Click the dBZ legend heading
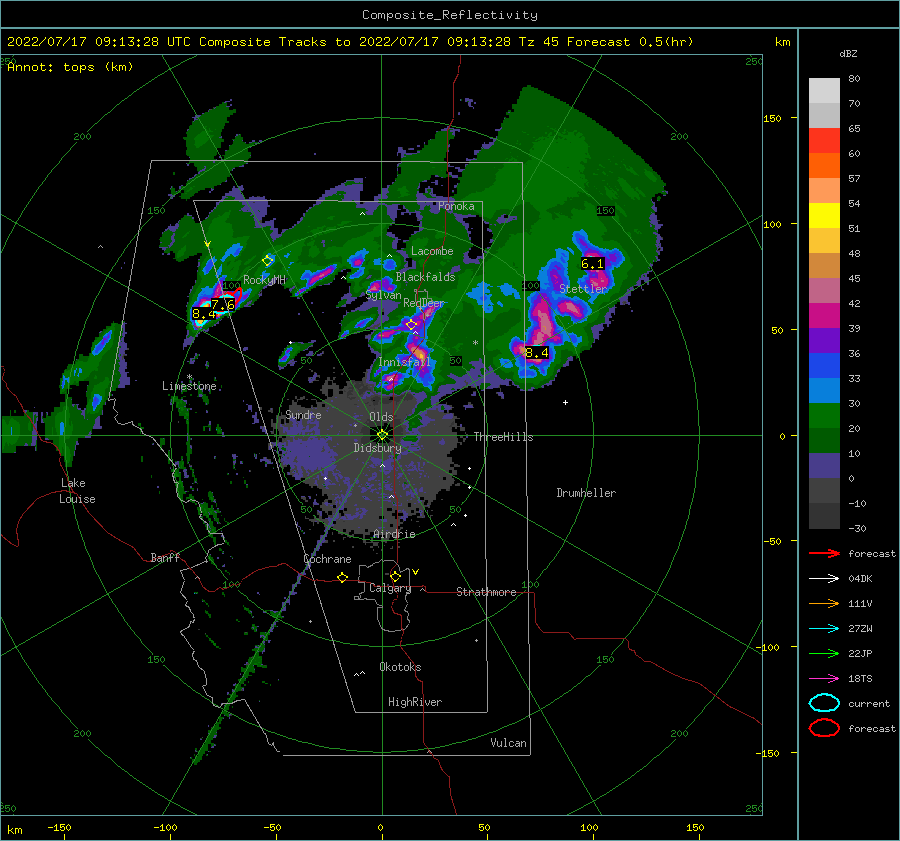 tap(848, 53)
